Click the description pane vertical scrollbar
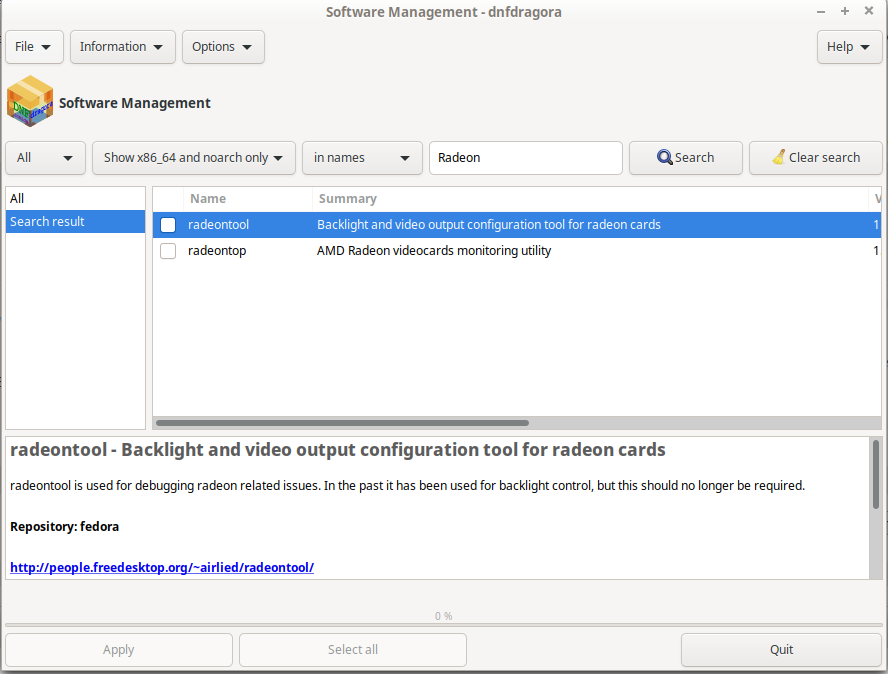Viewport: 888px width, 674px height. click(876, 475)
